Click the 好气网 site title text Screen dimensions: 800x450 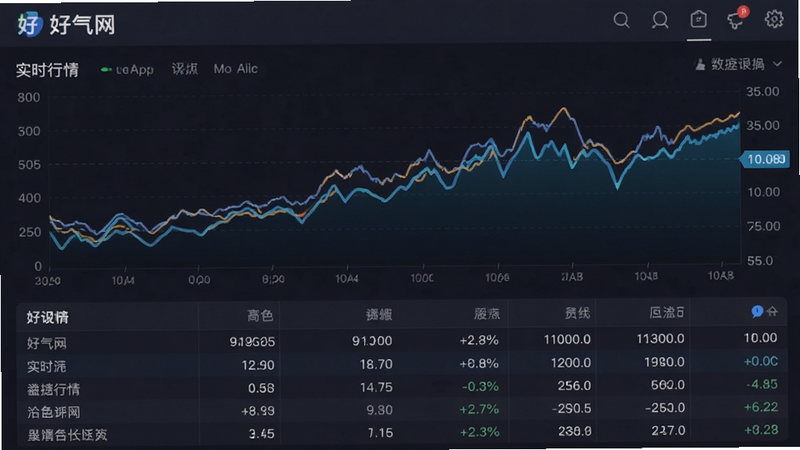[82, 24]
